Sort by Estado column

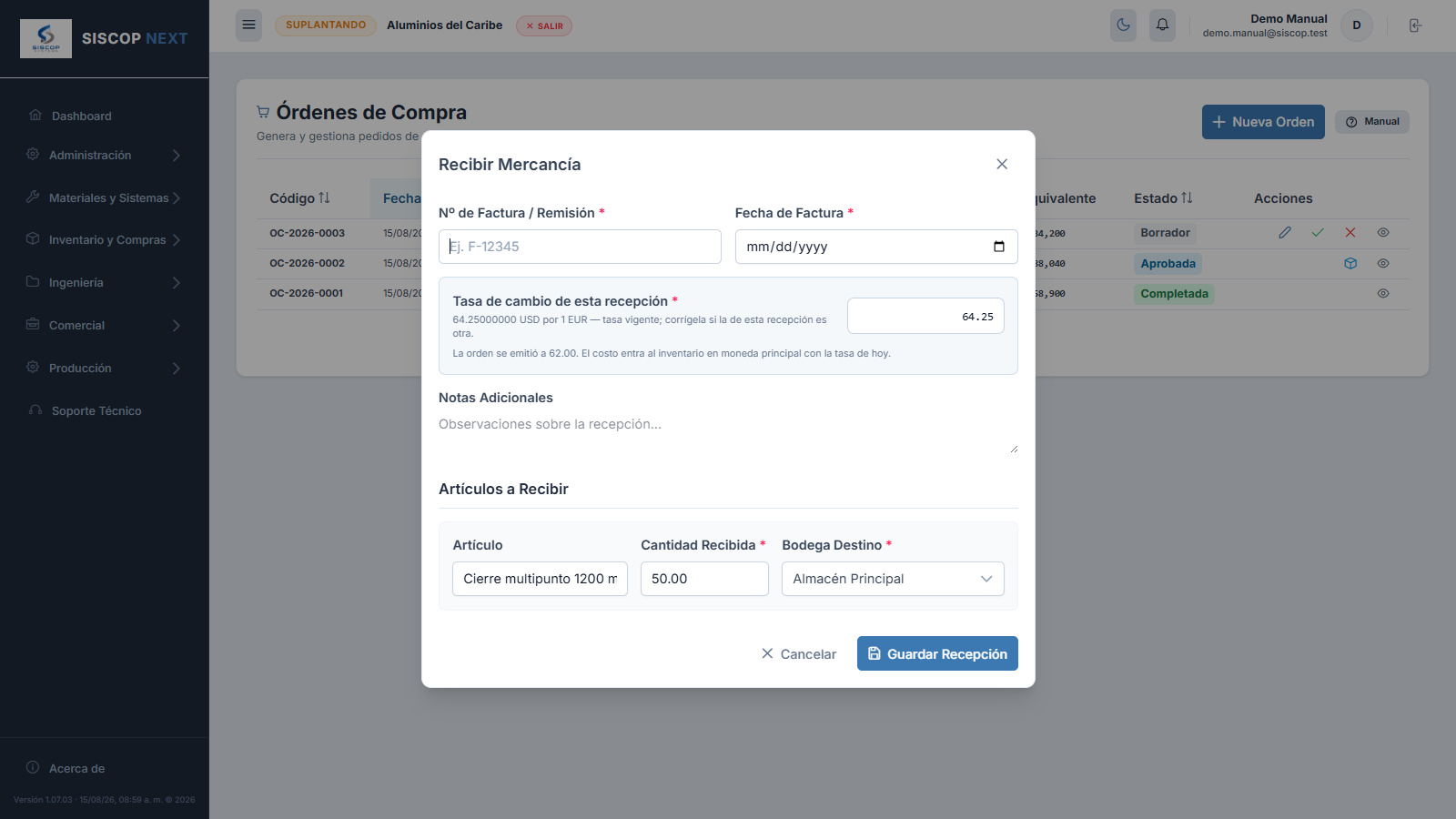(x=1163, y=198)
